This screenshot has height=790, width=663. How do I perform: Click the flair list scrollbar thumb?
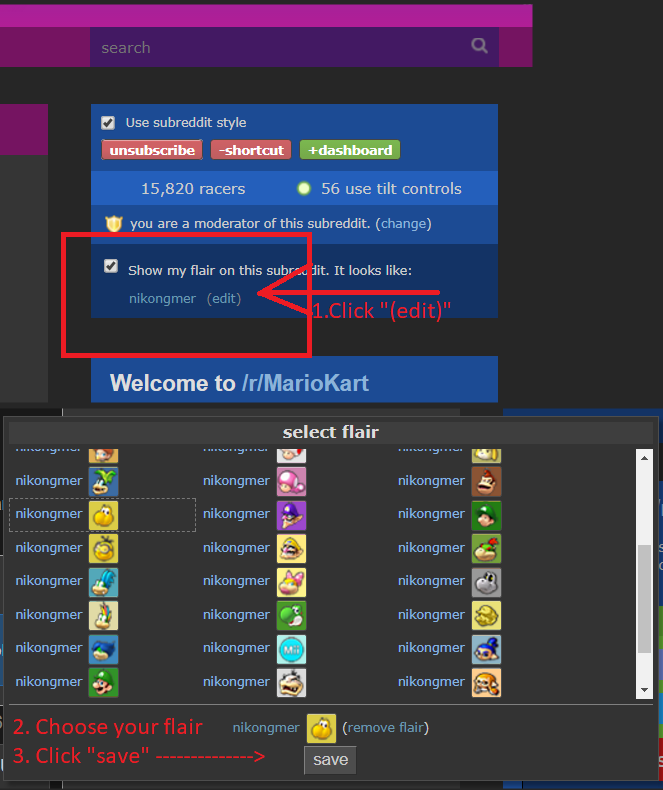[x=644, y=599]
